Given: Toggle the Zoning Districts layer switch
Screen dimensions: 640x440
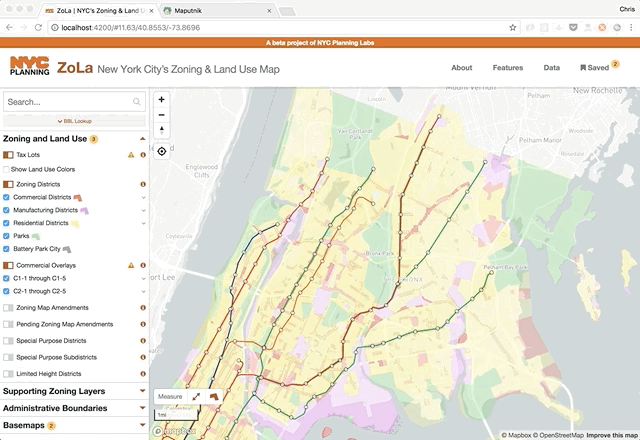Looking at the screenshot, I should point(8,184).
